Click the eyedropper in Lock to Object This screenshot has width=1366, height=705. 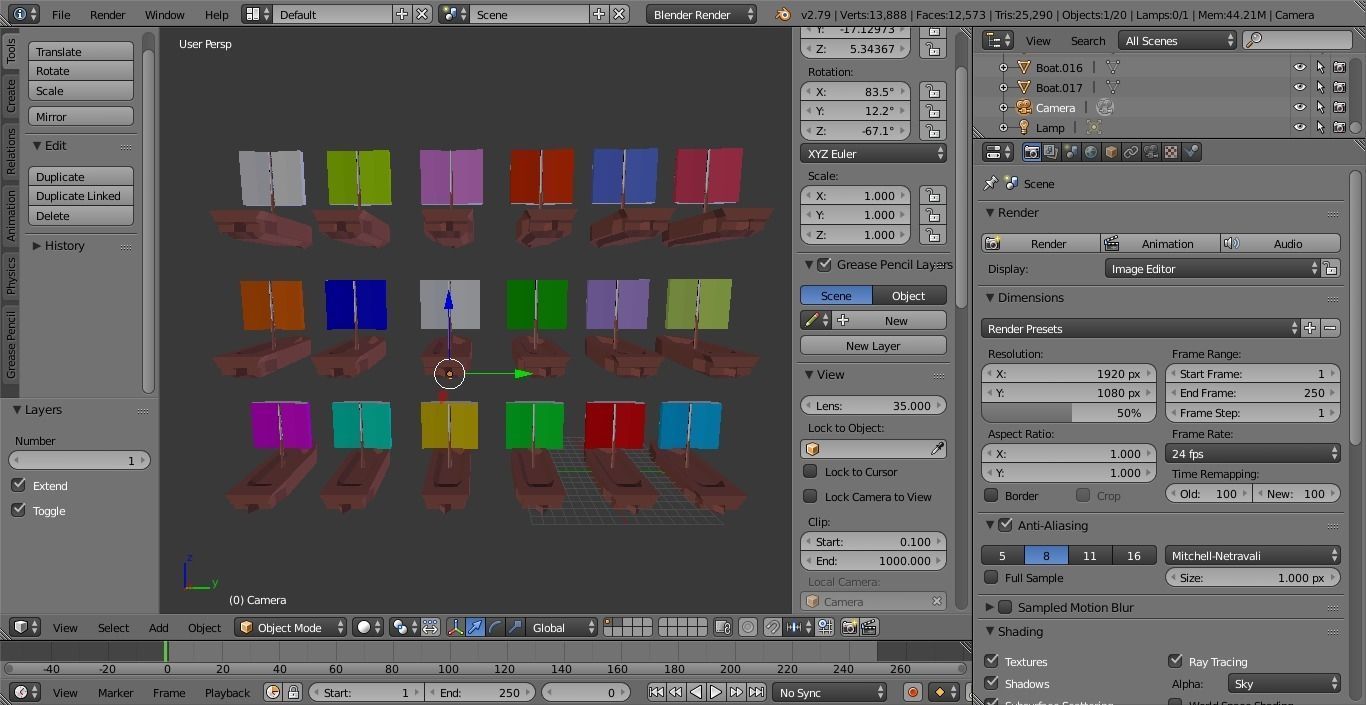tap(936, 450)
